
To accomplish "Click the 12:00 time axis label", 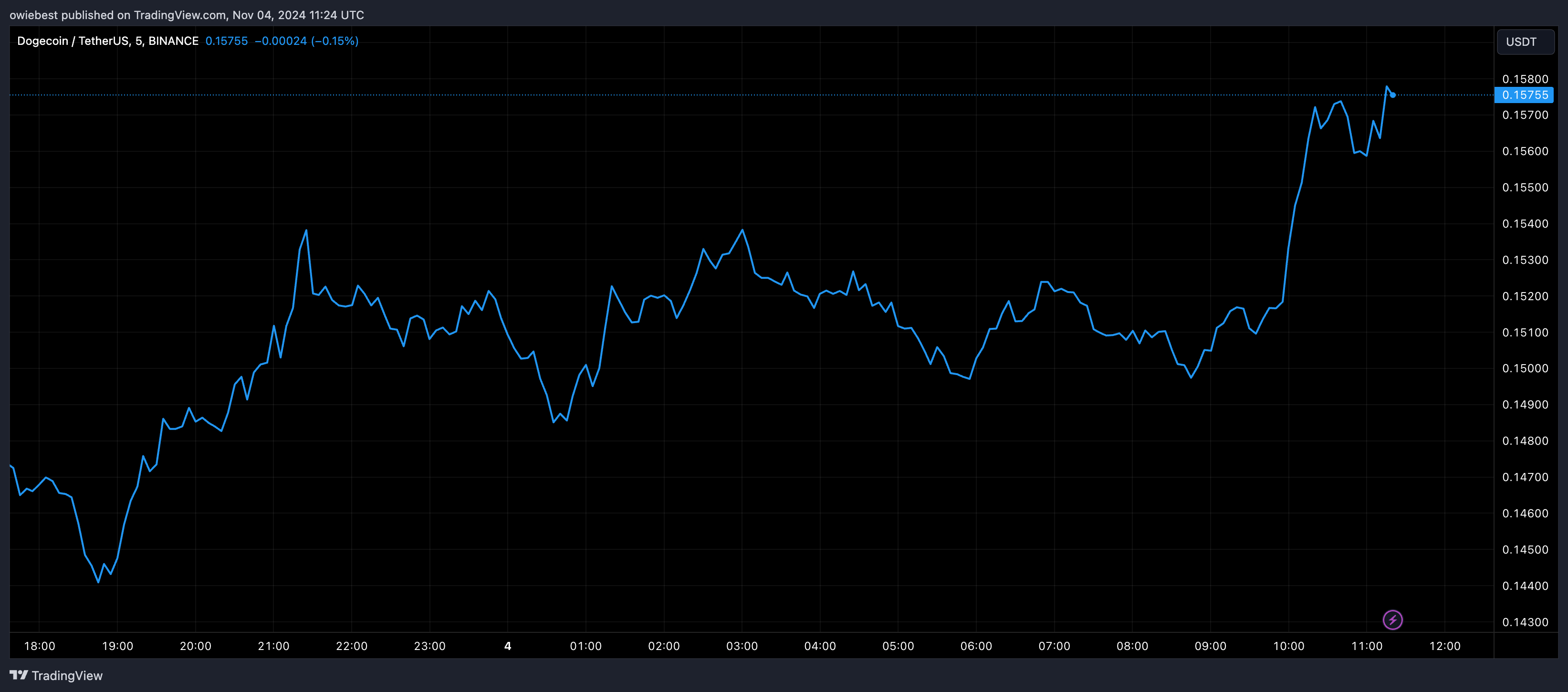I will (x=1445, y=646).
